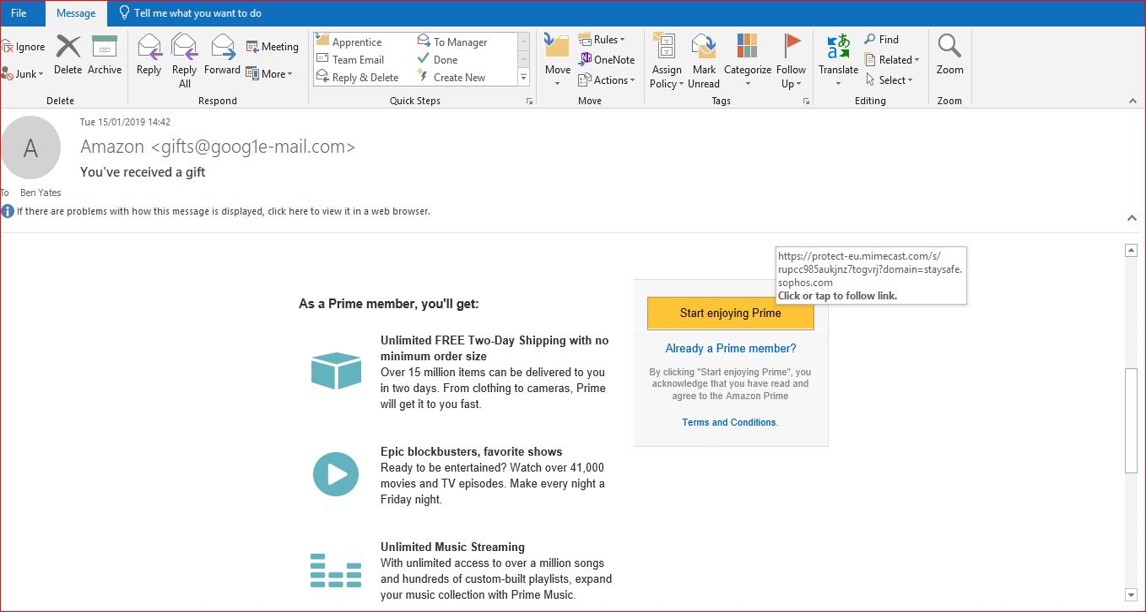1146x612 pixels.
Task: Expand the Quick Steps gallery
Action: (x=523, y=78)
